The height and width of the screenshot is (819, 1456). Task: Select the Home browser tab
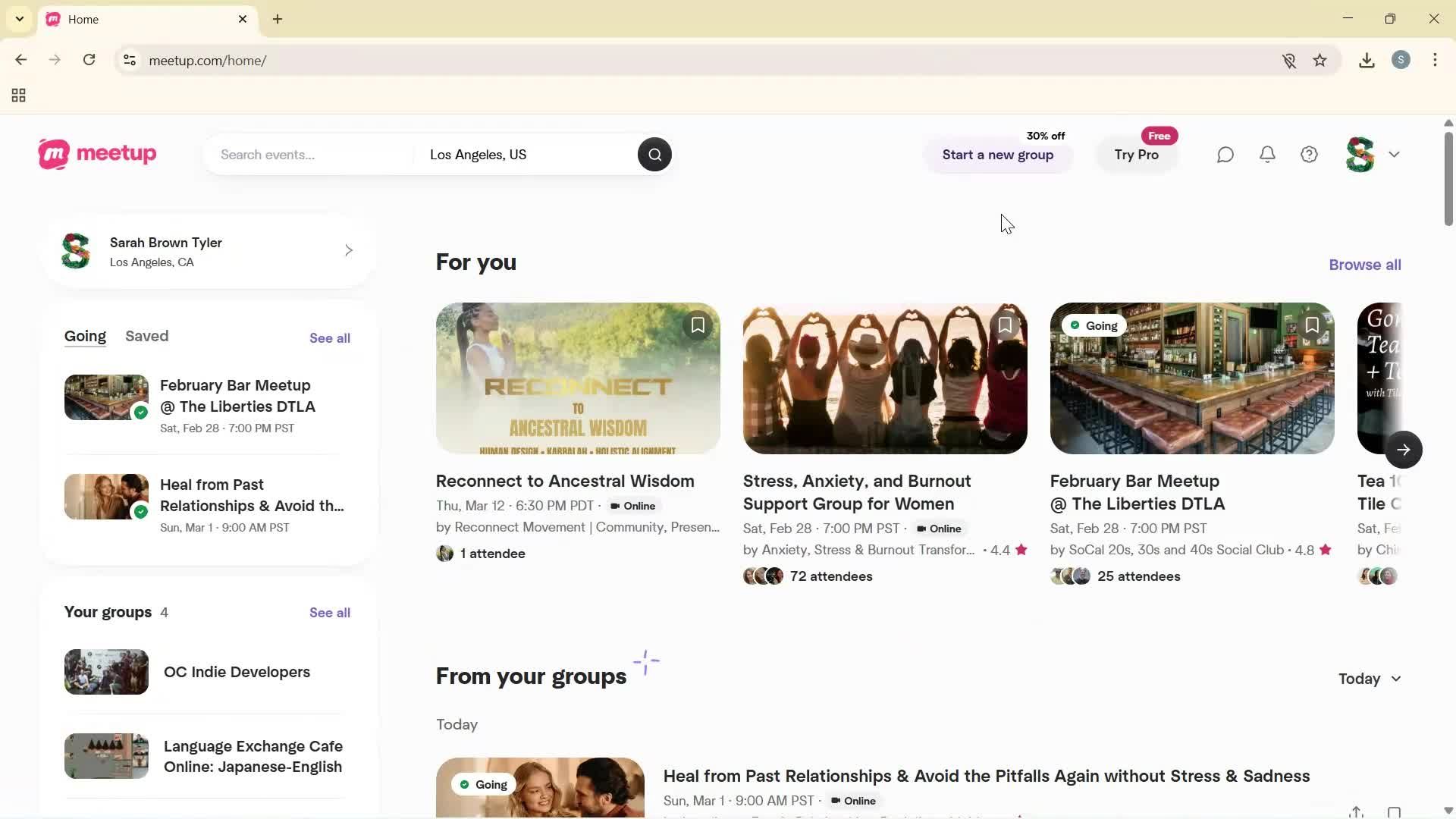coord(114,19)
